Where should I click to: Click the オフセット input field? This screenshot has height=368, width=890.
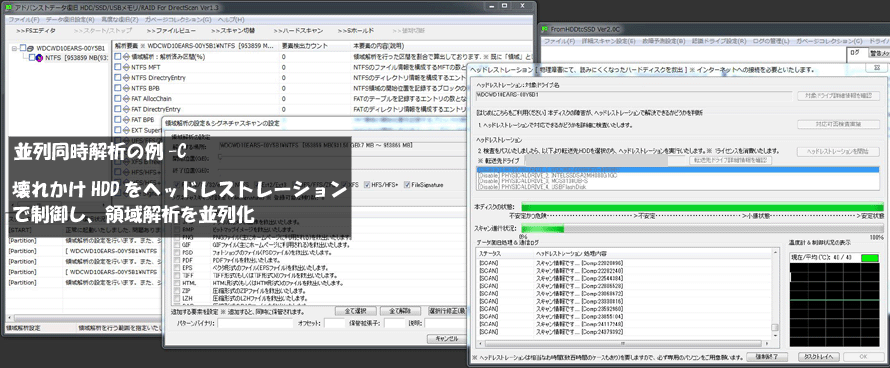tap(334, 323)
